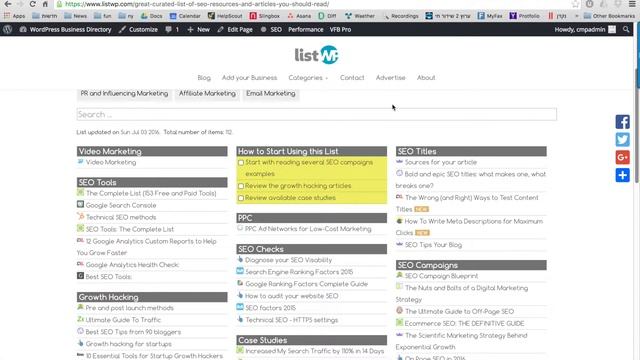This screenshot has width=640, height=360.
Task: Open WordPress Business Directory site menu
Action: pyautogui.click(x=66, y=29)
